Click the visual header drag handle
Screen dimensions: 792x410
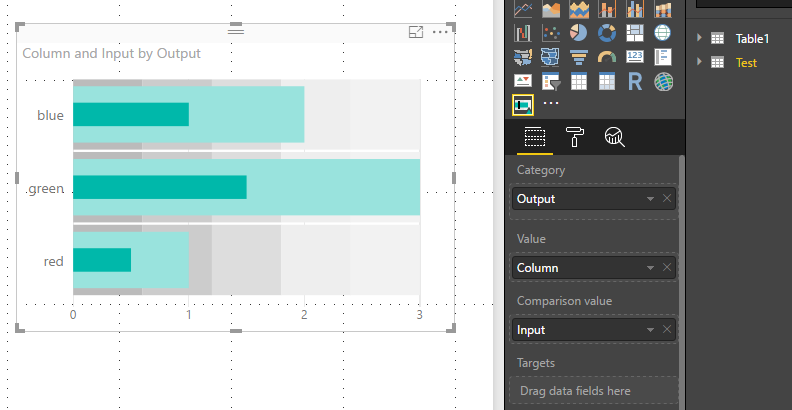tap(236, 31)
